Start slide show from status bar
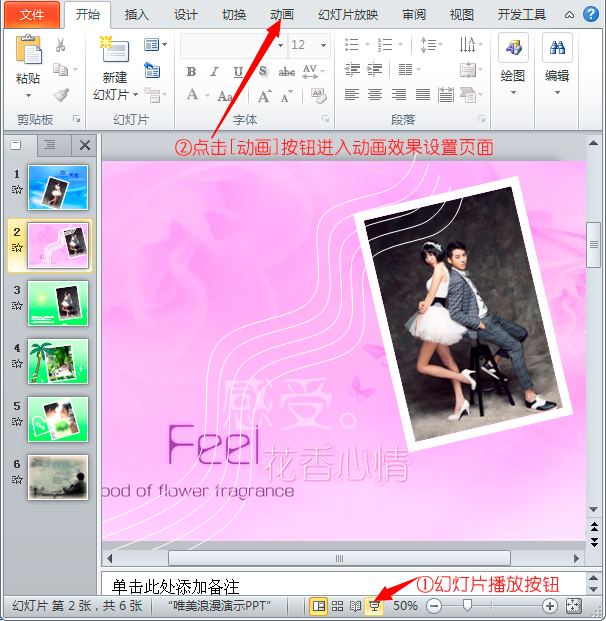This screenshot has height=621, width=606. (374, 606)
